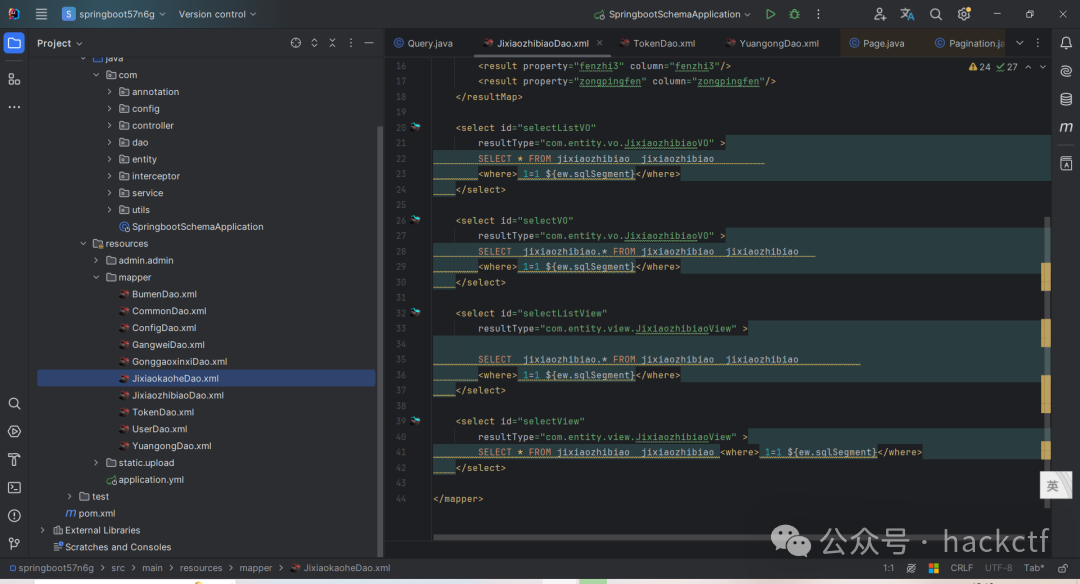Open IDE settings gear icon

(x=964, y=14)
